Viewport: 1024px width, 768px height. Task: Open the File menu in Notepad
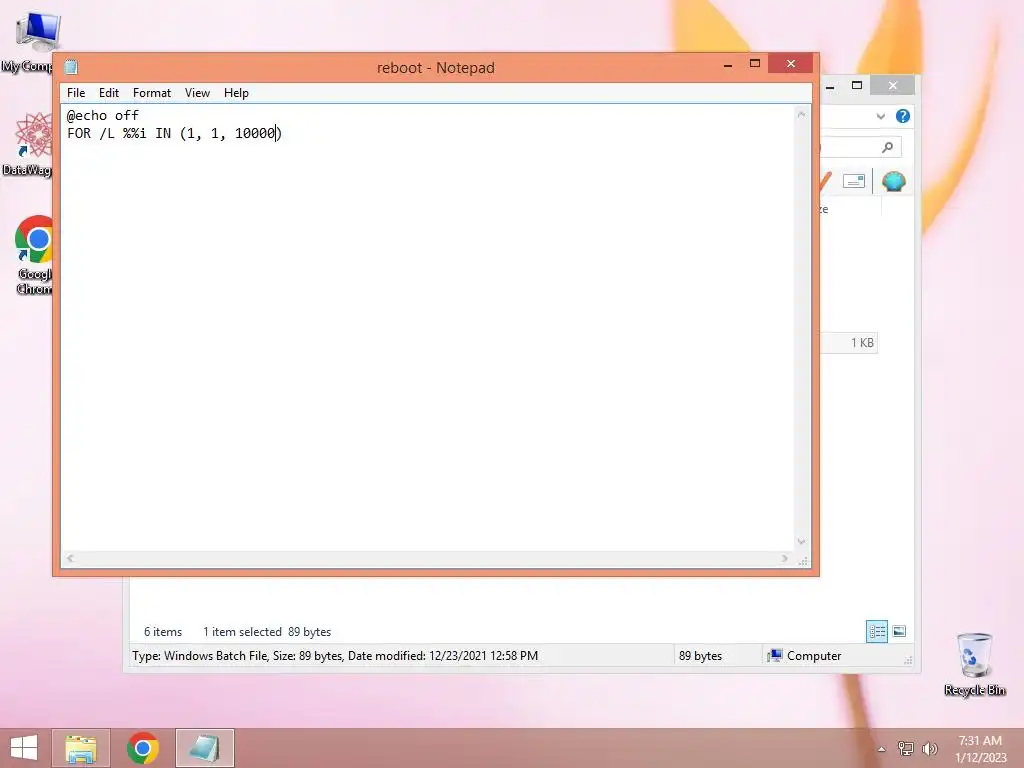[76, 93]
